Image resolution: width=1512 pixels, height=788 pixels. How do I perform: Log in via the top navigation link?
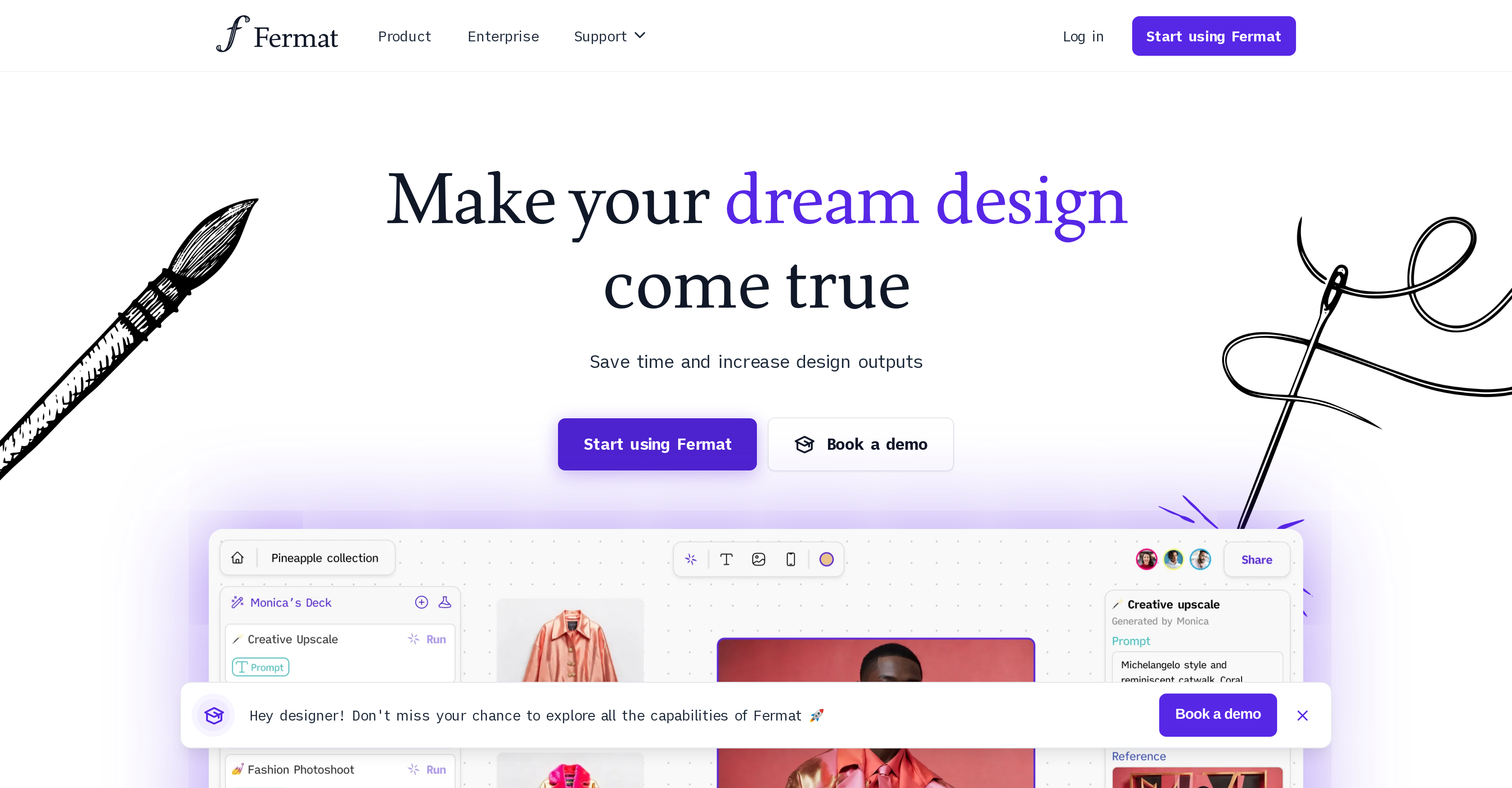click(x=1083, y=36)
